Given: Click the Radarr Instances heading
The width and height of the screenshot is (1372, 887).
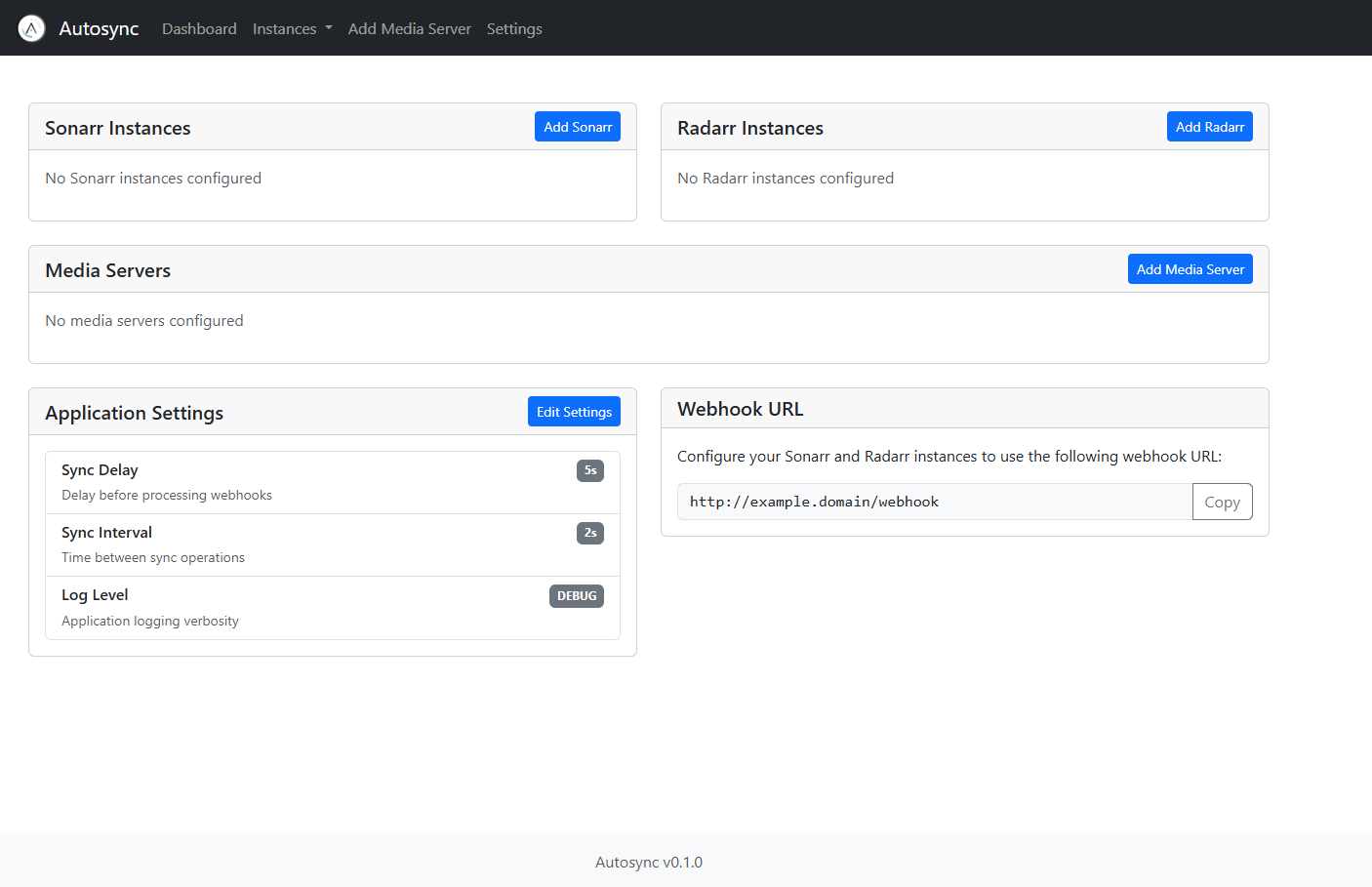Looking at the screenshot, I should [x=750, y=128].
